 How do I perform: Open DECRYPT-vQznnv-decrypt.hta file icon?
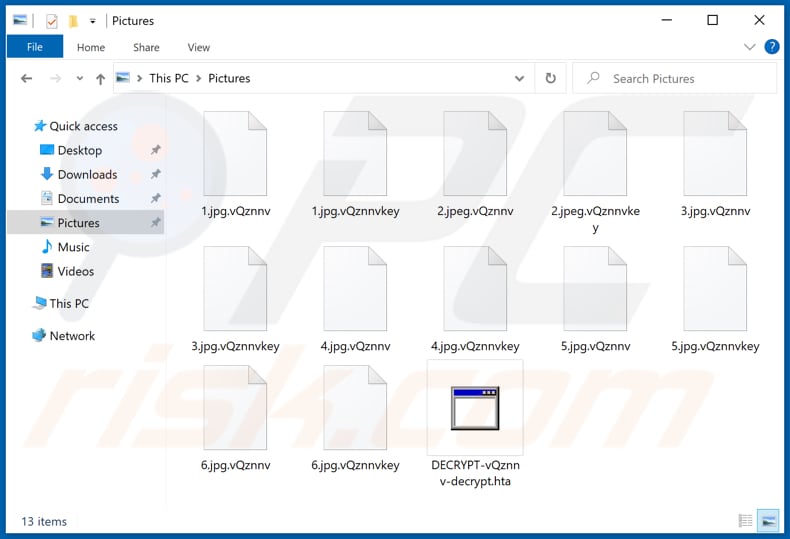[x=474, y=407]
